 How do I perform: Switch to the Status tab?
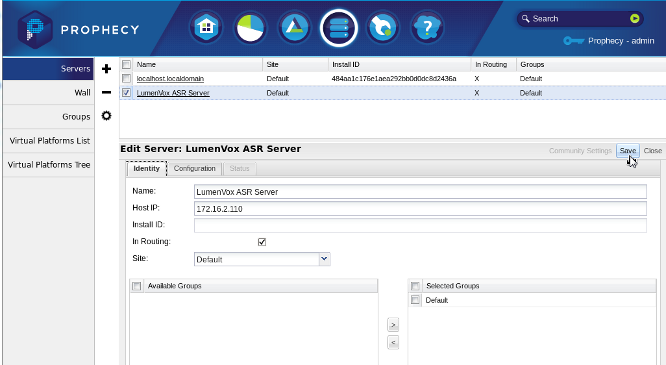click(x=239, y=168)
